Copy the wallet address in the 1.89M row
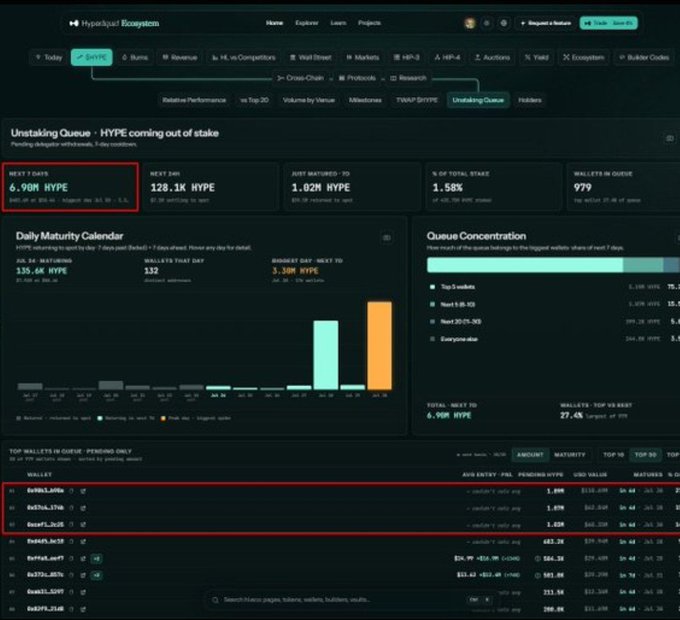The height and width of the screenshot is (620, 680). pos(71,491)
